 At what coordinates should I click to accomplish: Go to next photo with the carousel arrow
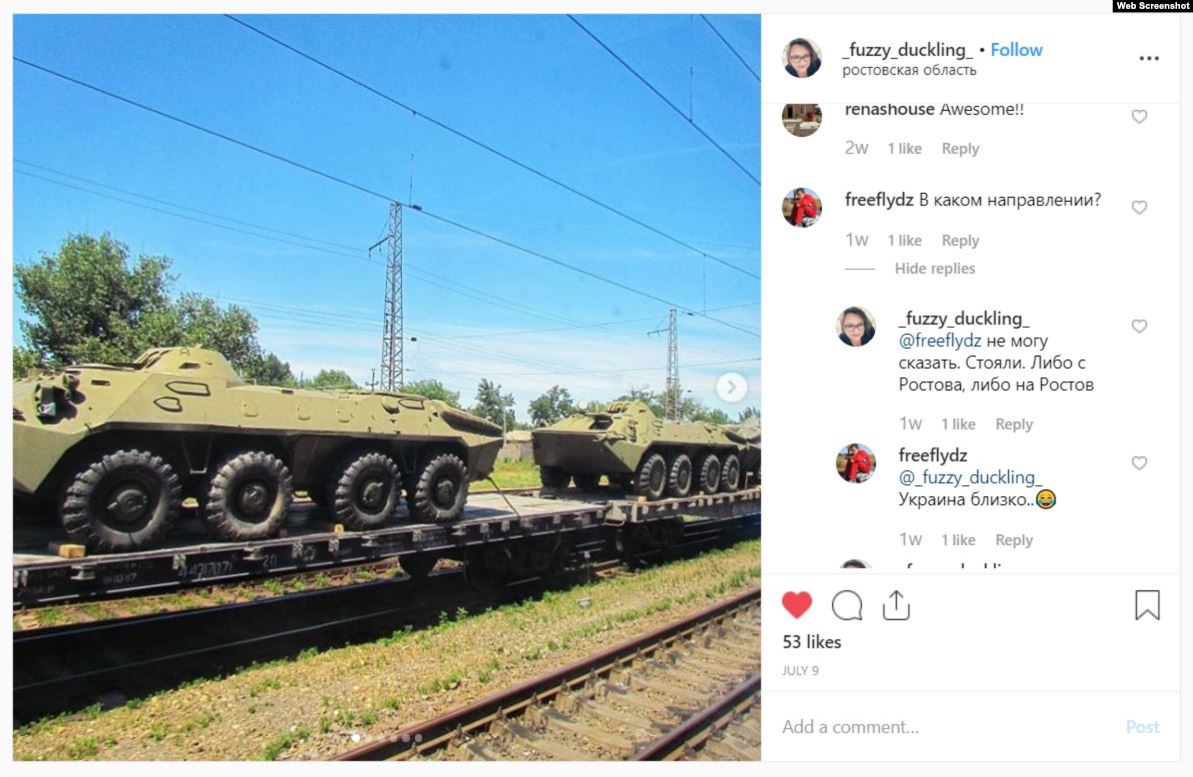click(x=731, y=387)
